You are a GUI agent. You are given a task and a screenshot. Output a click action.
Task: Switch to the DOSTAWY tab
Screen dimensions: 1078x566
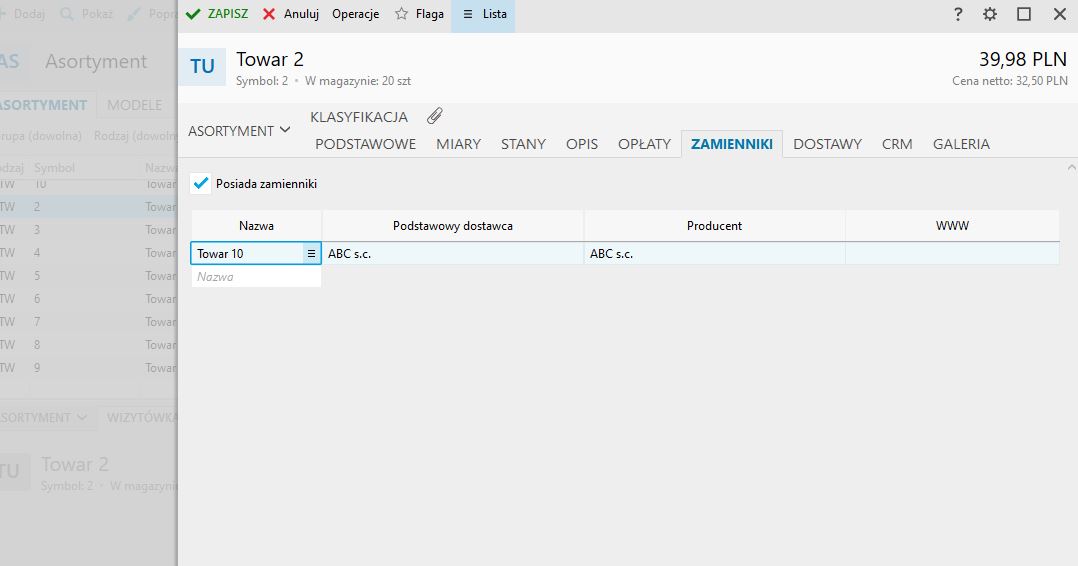coord(827,144)
